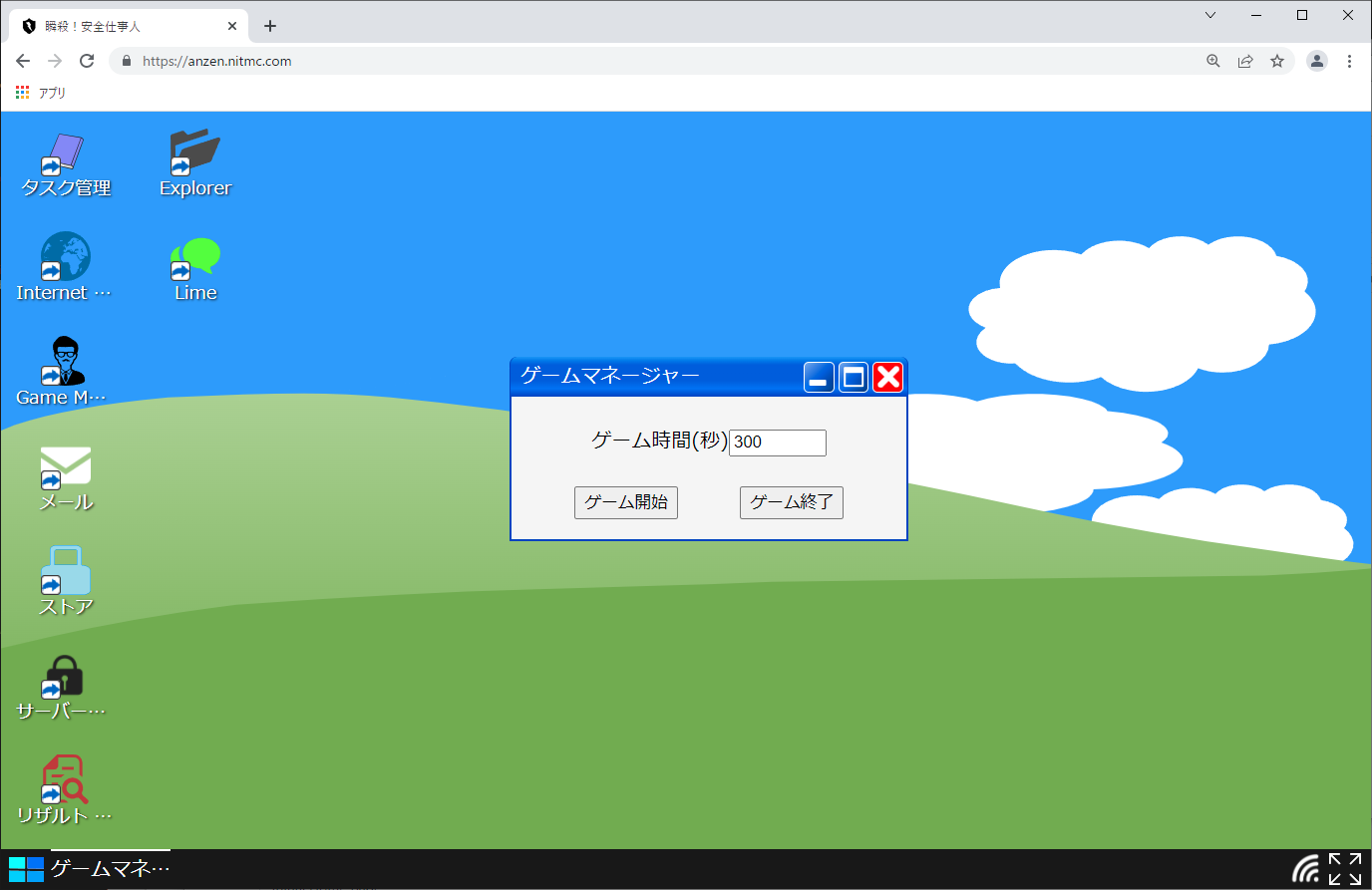Viewport: 1372px width, 890px height.
Task: Open the Lime chat icon
Action: pos(195,269)
